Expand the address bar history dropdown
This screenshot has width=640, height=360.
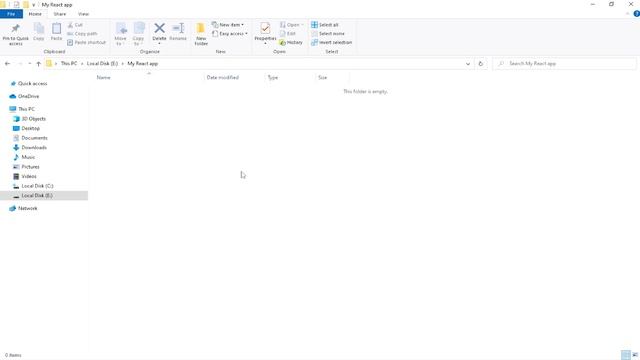(x=468, y=64)
